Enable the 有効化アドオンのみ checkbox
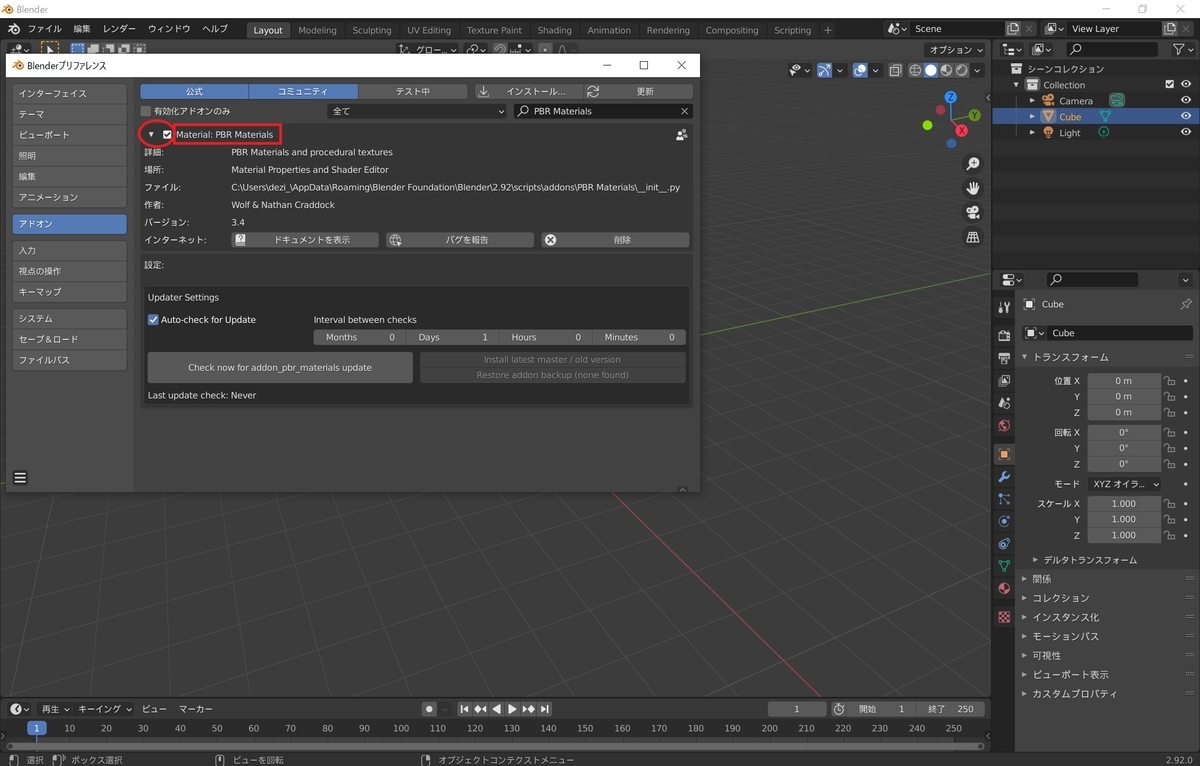 pos(146,111)
